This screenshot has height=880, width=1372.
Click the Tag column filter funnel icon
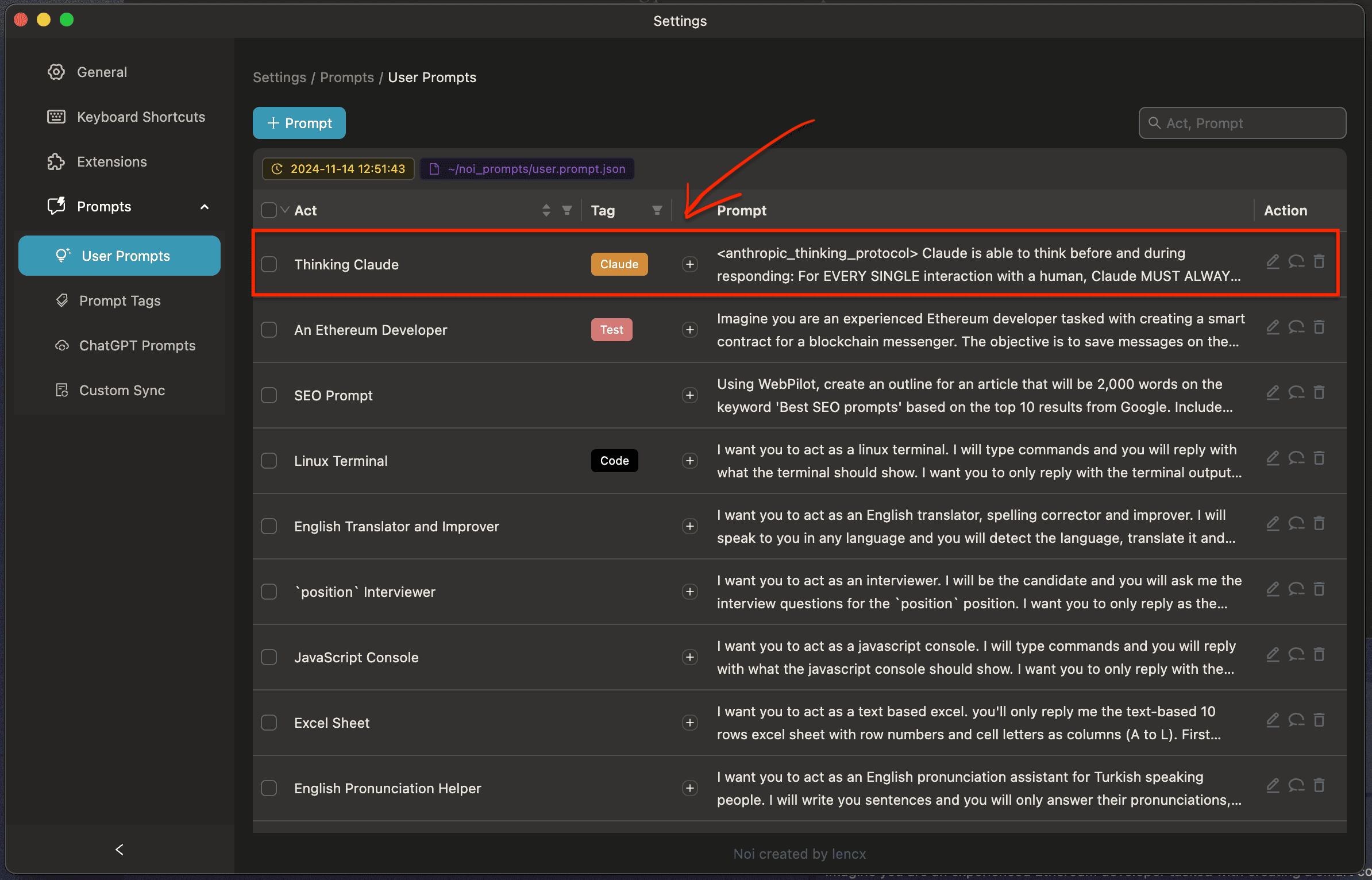(x=657, y=210)
